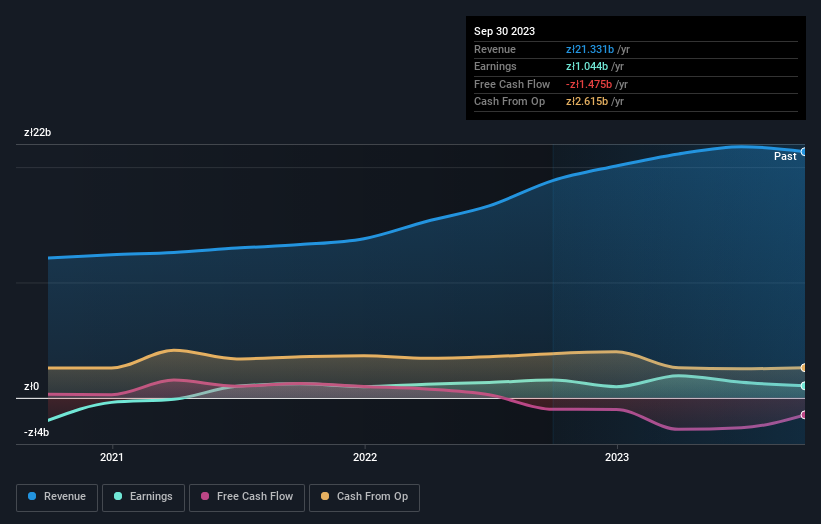Select the Free Cash Flow endpoint marker

click(804, 415)
